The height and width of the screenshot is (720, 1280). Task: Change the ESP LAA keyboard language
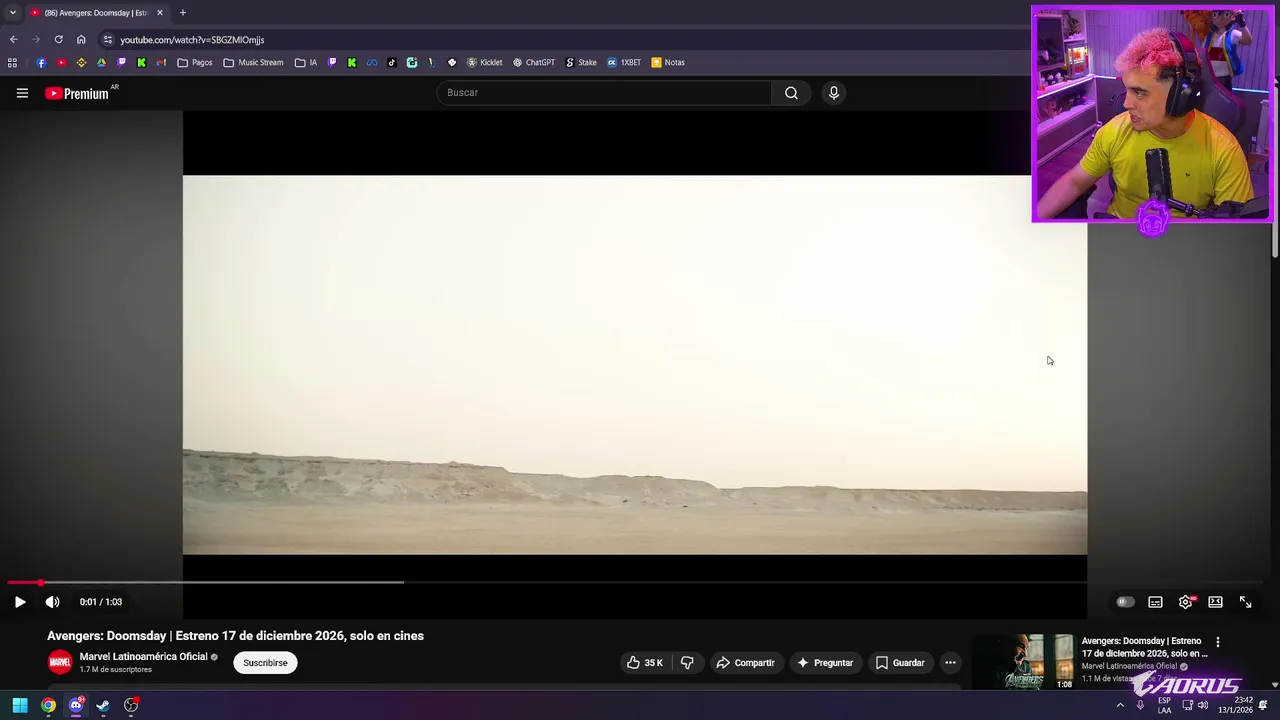[x=1164, y=705]
